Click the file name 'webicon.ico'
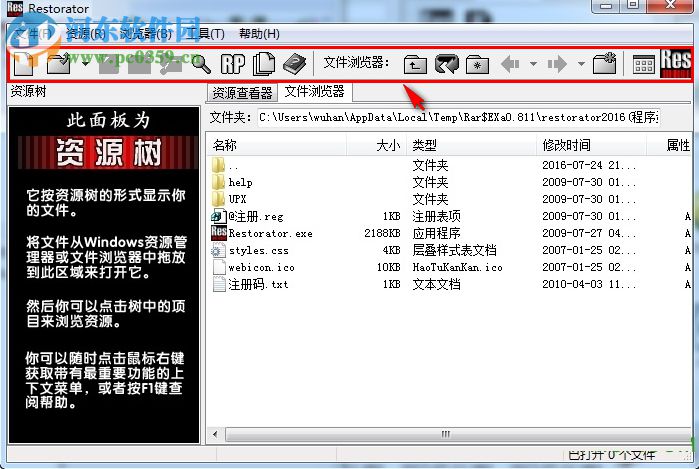 pos(262,267)
